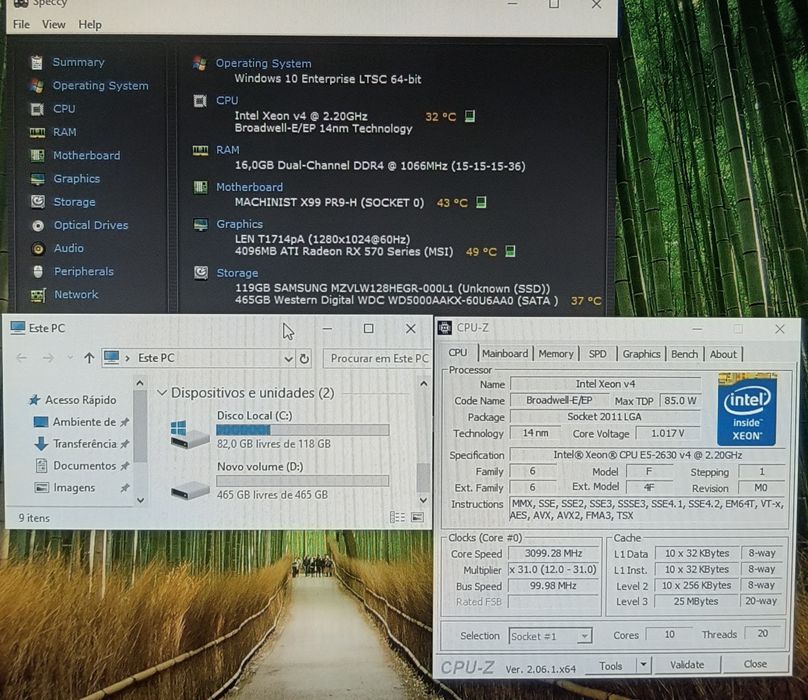
Task: Open the Tools dropdown arrow in CPU-Z
Action: [644, 665]
